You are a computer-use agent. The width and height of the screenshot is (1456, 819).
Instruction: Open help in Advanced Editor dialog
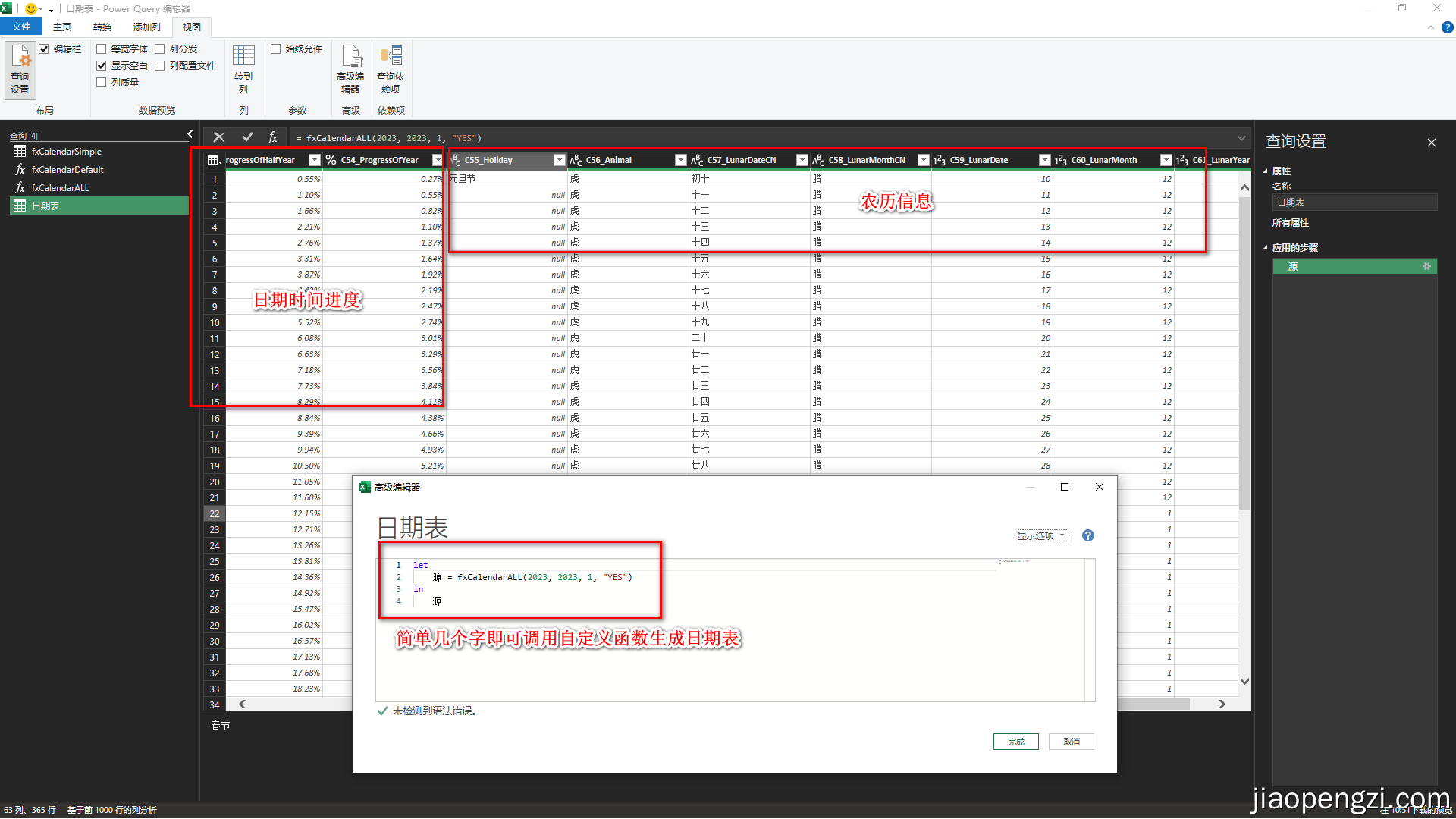pos(1087,535)
